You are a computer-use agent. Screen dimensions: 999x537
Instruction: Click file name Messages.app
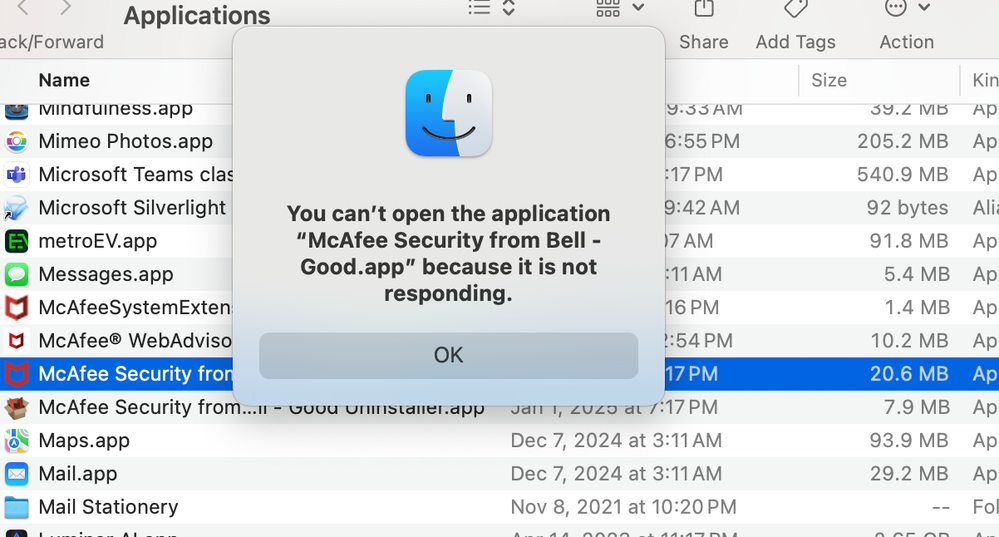coord(106,275)
